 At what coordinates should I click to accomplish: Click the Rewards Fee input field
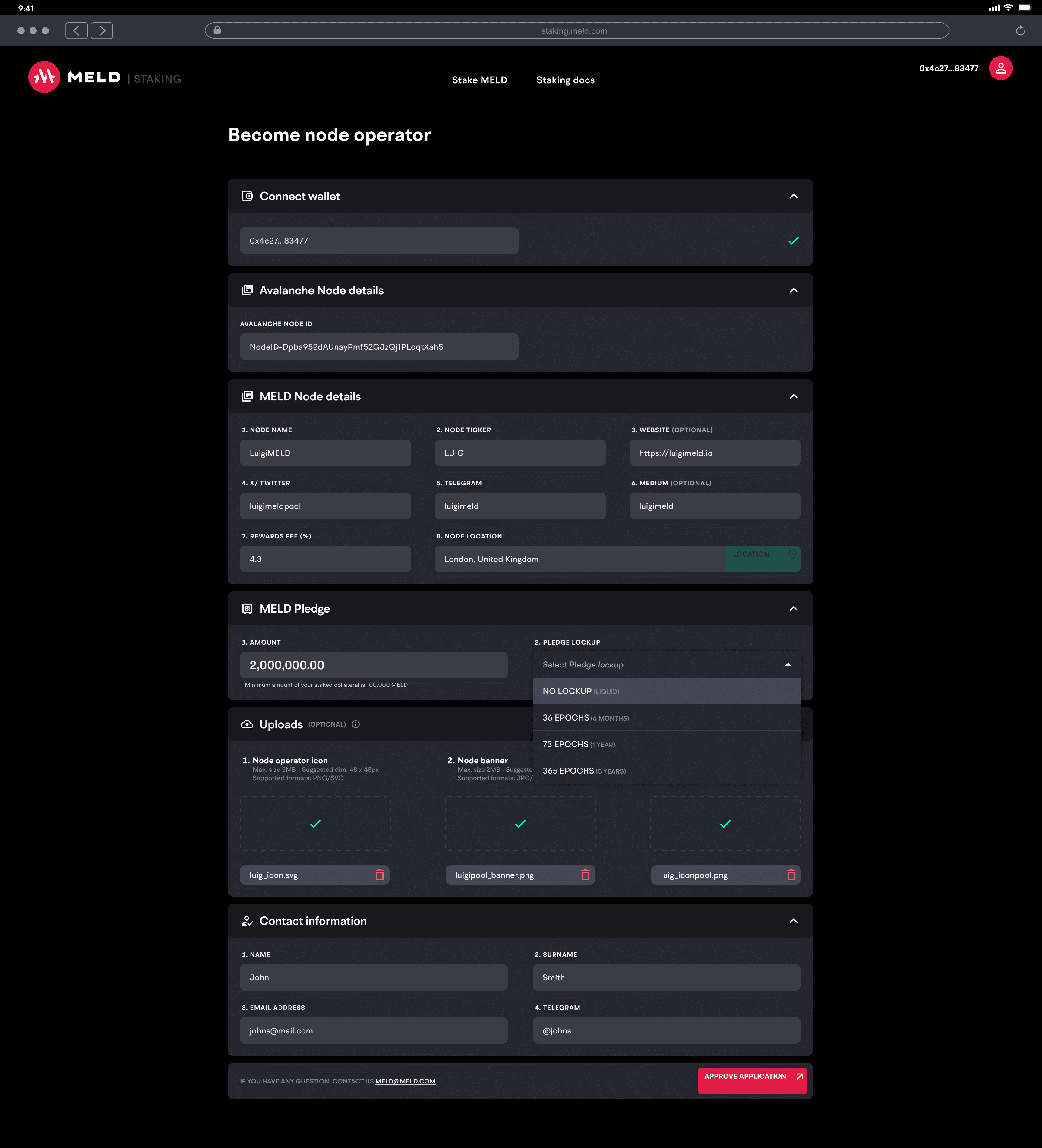pyautogui.click(x=325, y=559)
